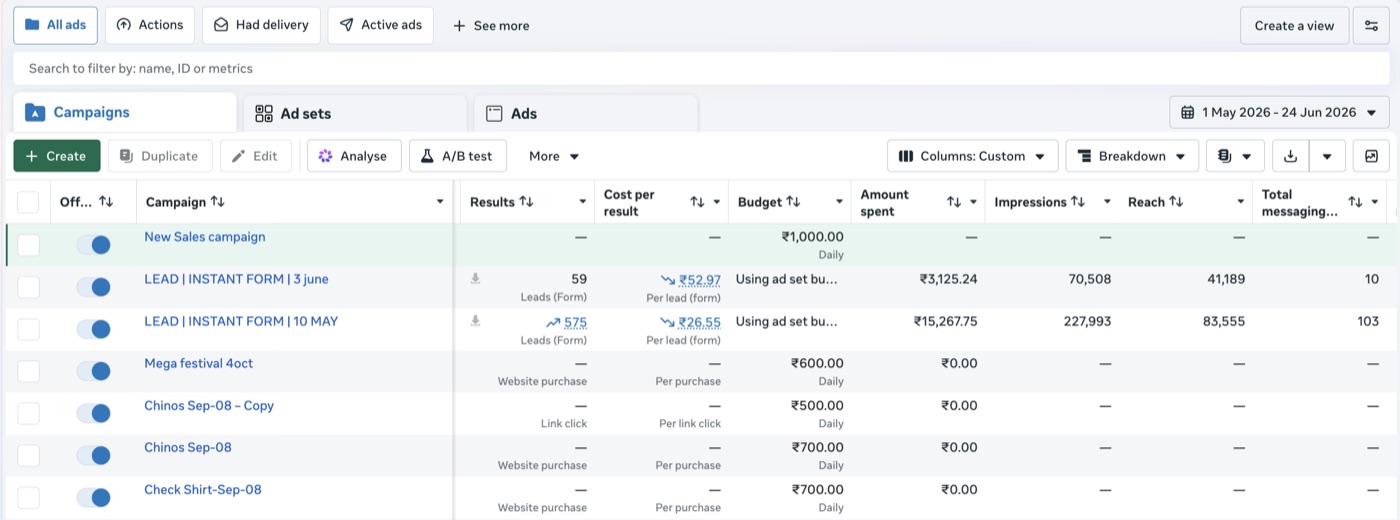Viewport: 1400px width, 520px height.
Task: Click See more views
Action: 491,26
